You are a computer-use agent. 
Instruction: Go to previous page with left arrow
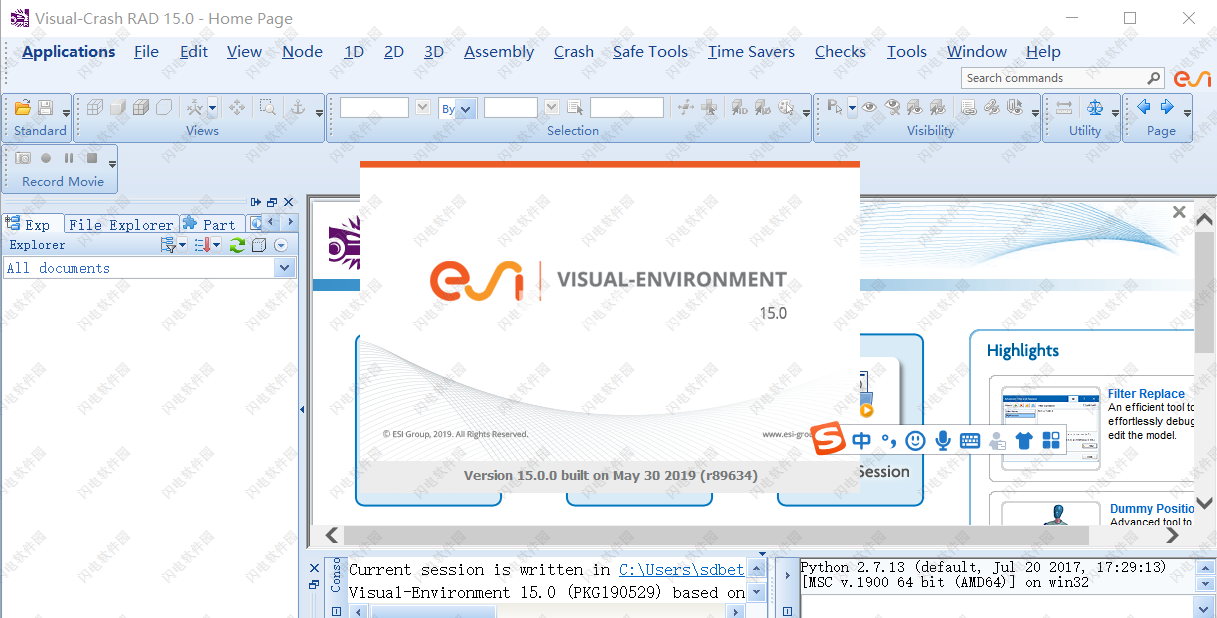pos(1144,106)
